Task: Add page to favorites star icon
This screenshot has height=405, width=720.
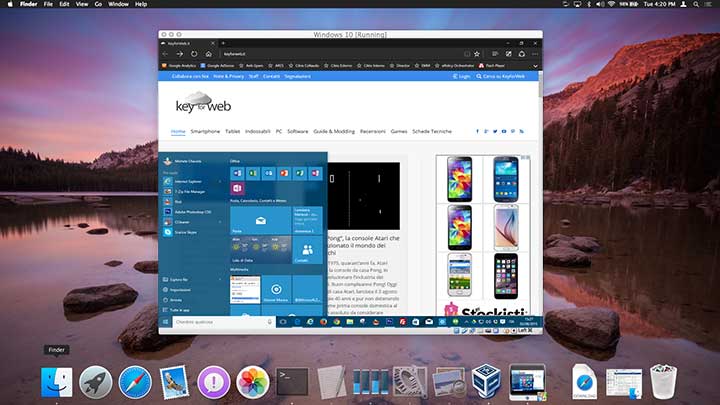Action: pyautogui.click(x=477, y=54)
